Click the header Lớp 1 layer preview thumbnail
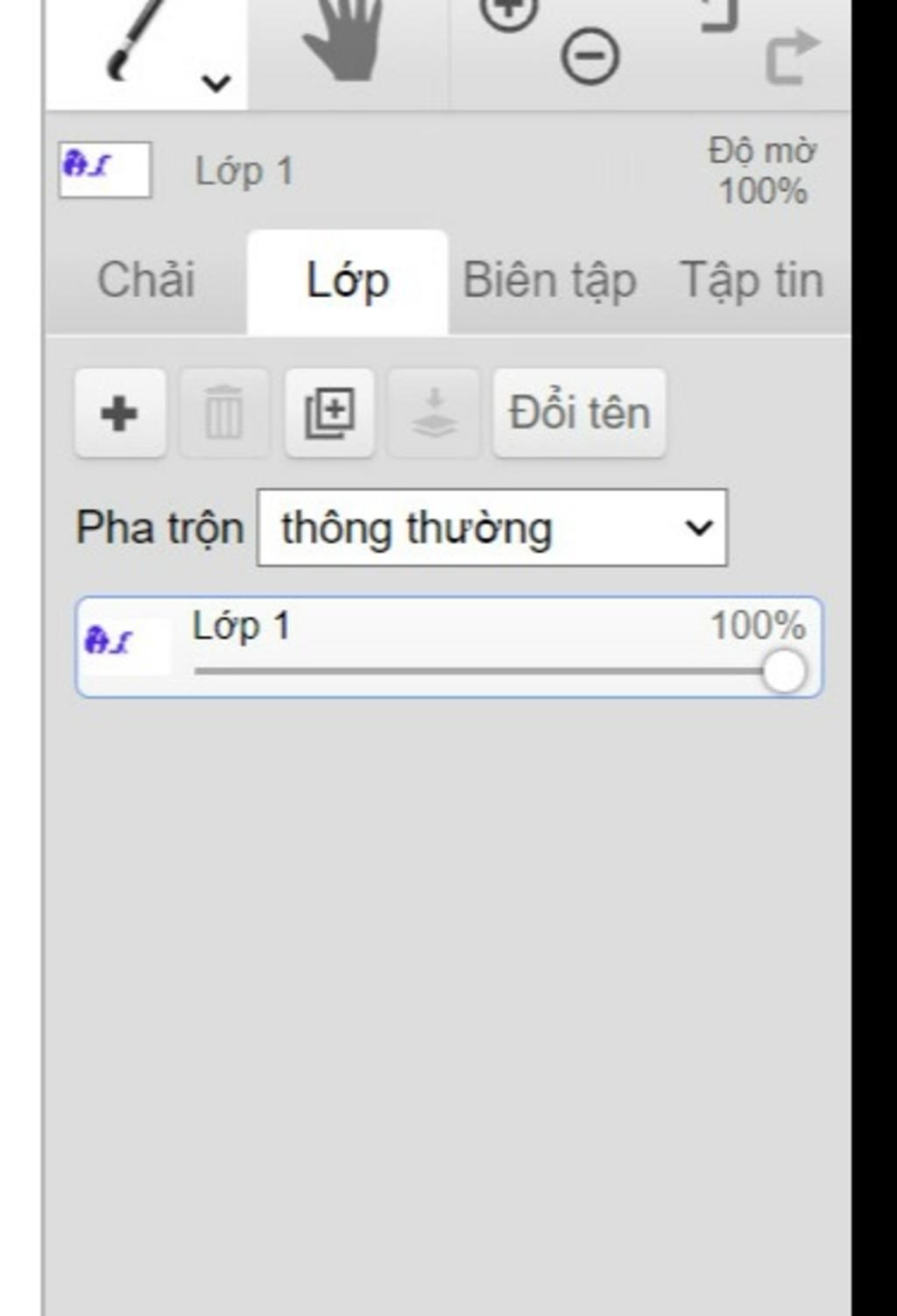This screenshot has height=1316, width=897. coord(104,170)
